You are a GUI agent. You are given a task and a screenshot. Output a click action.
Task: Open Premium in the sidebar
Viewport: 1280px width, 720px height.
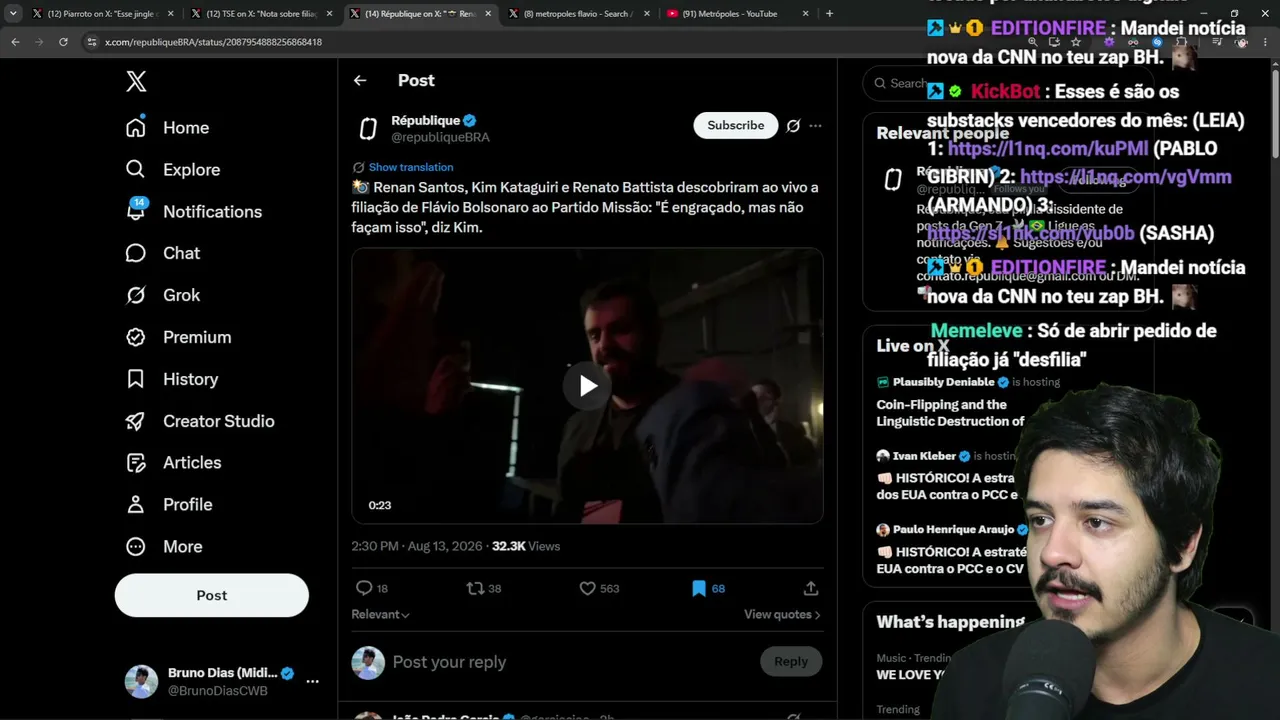[x=178, y=338]
